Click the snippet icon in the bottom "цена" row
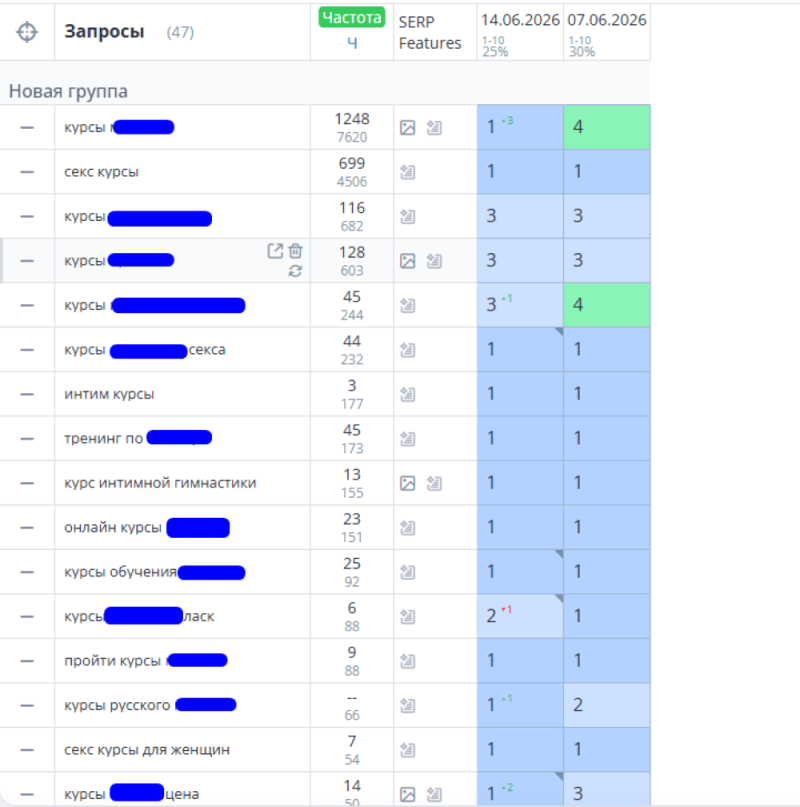 click(x=434, y=795)
